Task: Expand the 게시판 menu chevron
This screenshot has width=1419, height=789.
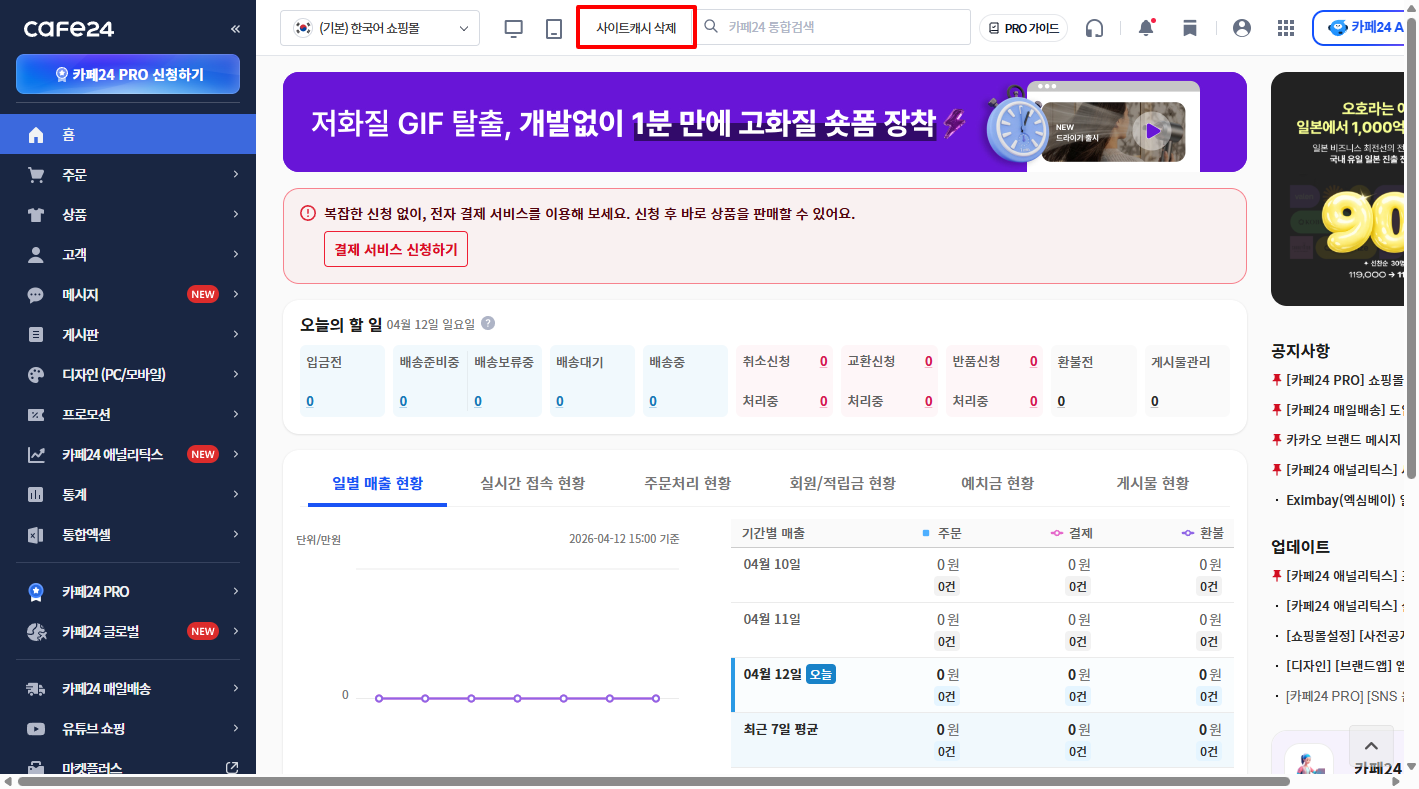Action: pyautogui.click(x=236, y=335)
